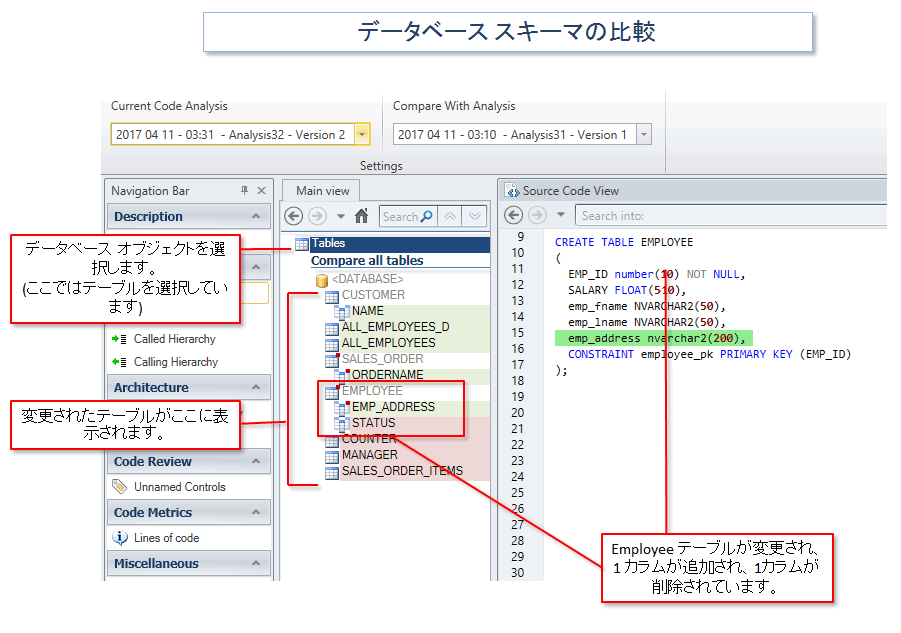Collapse the Architecture section

pos(256,388)
